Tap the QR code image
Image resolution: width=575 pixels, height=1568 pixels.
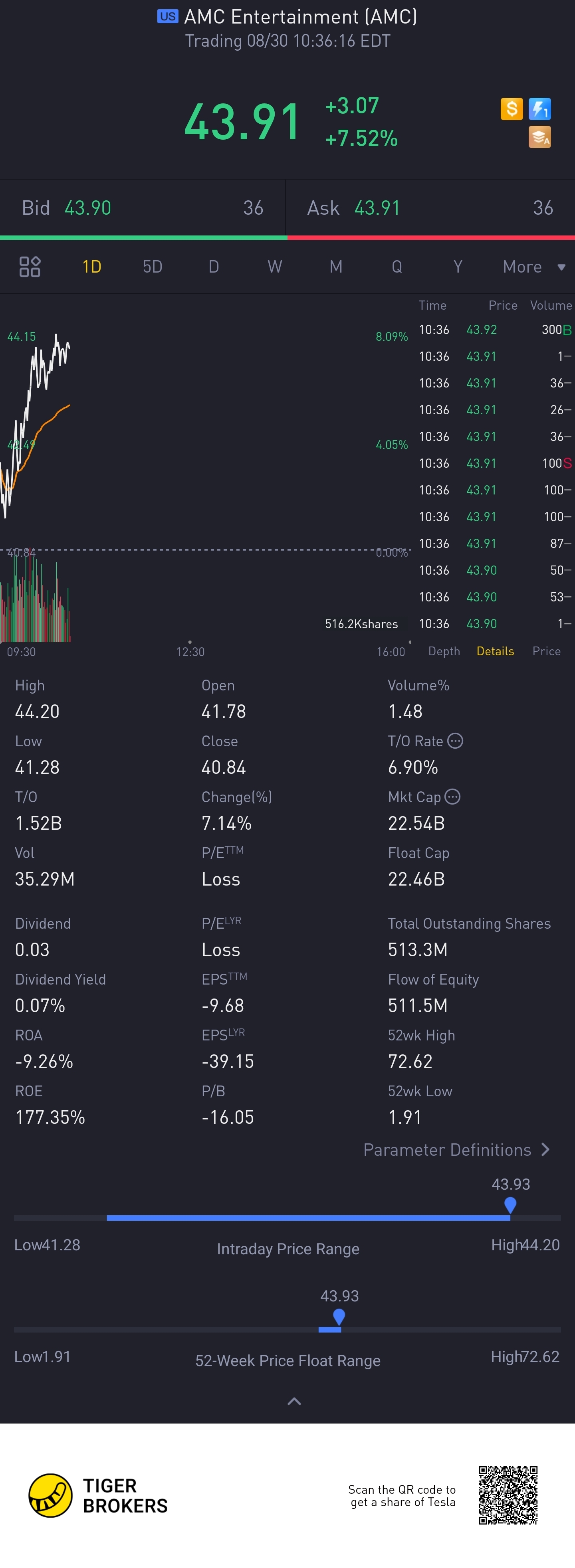tap(508, 1495)
